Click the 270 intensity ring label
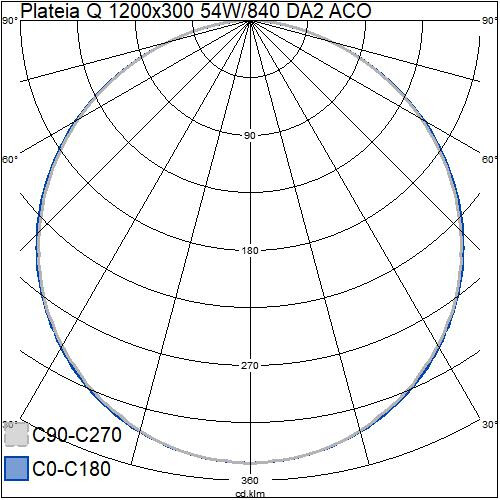The image size is (500, 500). tap(250, 366)
